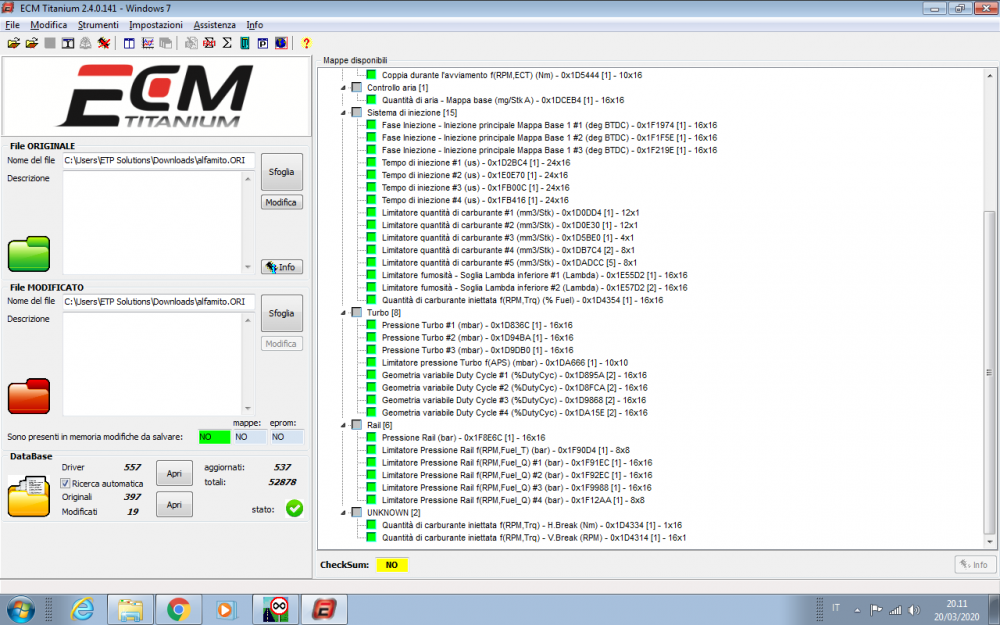Toggle the Rail [6] group checkbox

pyautogui.click(x=357, y=425)
